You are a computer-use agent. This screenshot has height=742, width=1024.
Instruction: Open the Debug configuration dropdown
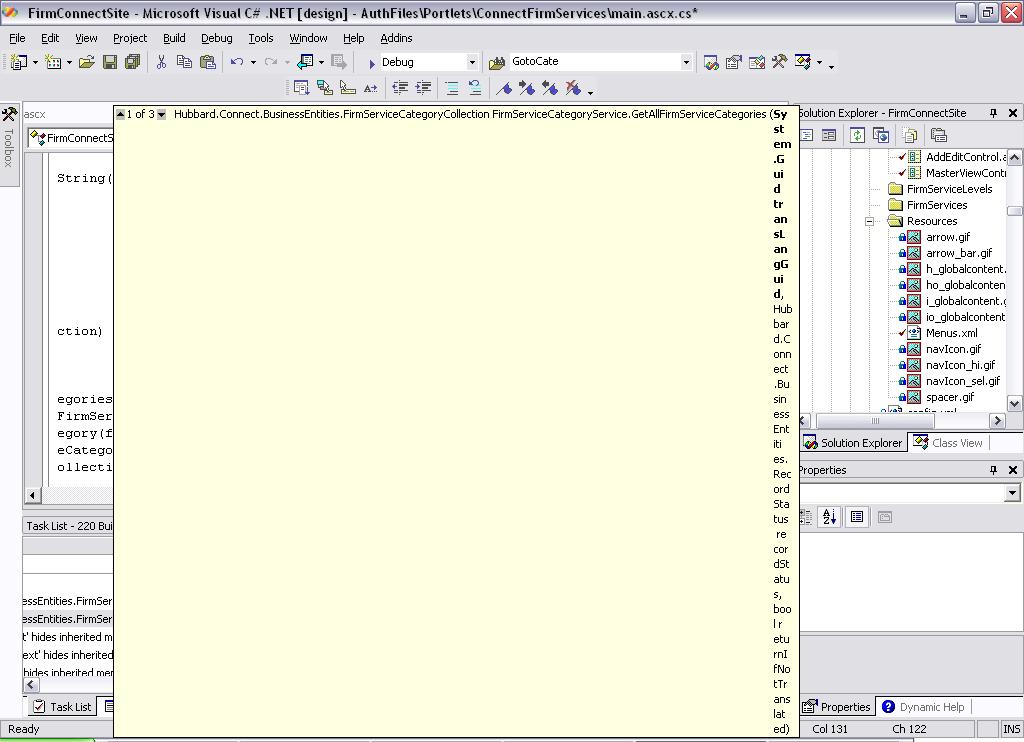[x=472, y=62]
